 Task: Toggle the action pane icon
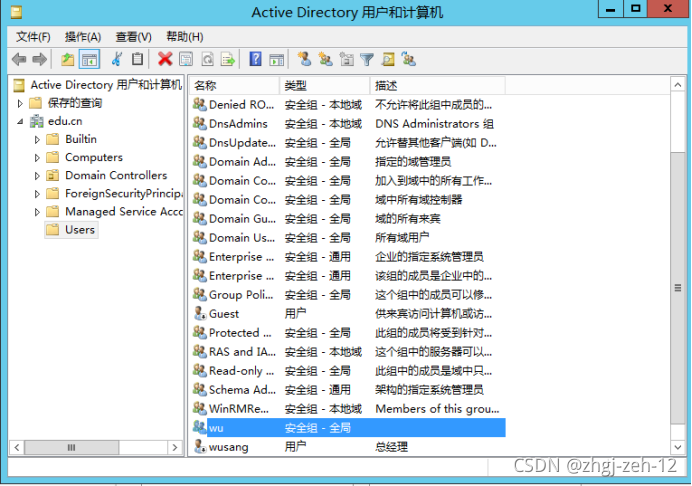point(277,59)
